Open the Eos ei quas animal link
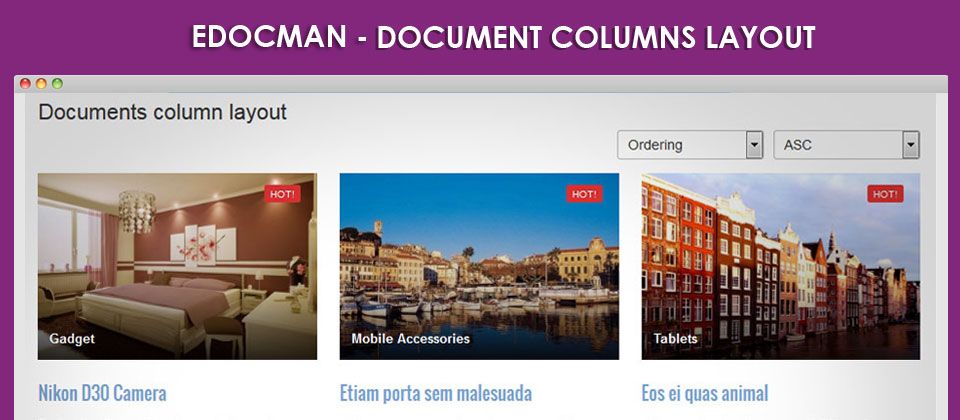960x420 pixels. 705,393
